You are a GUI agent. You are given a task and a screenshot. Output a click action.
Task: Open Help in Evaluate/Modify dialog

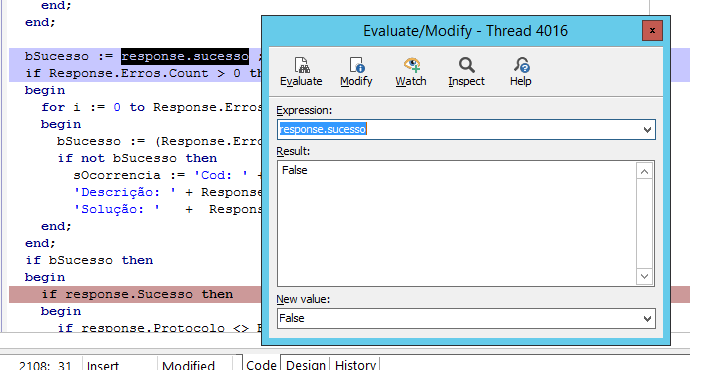click(520, 72)
